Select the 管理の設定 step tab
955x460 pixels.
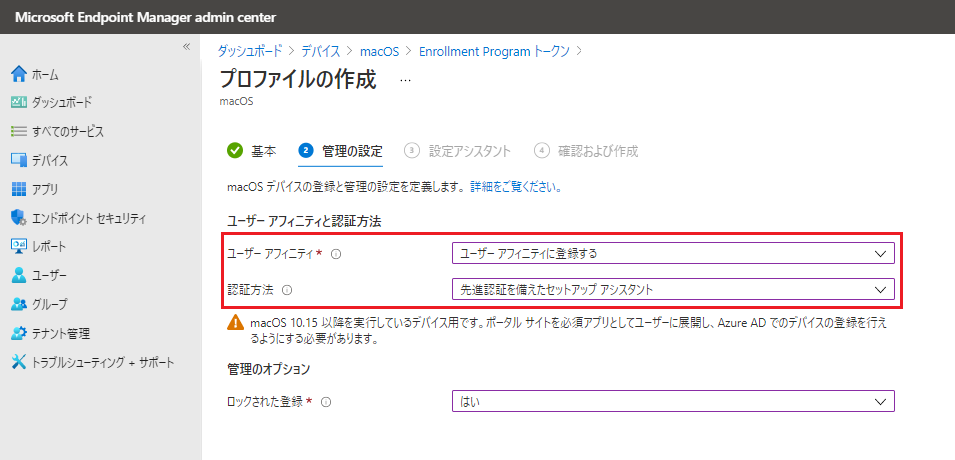pos(340,151)
